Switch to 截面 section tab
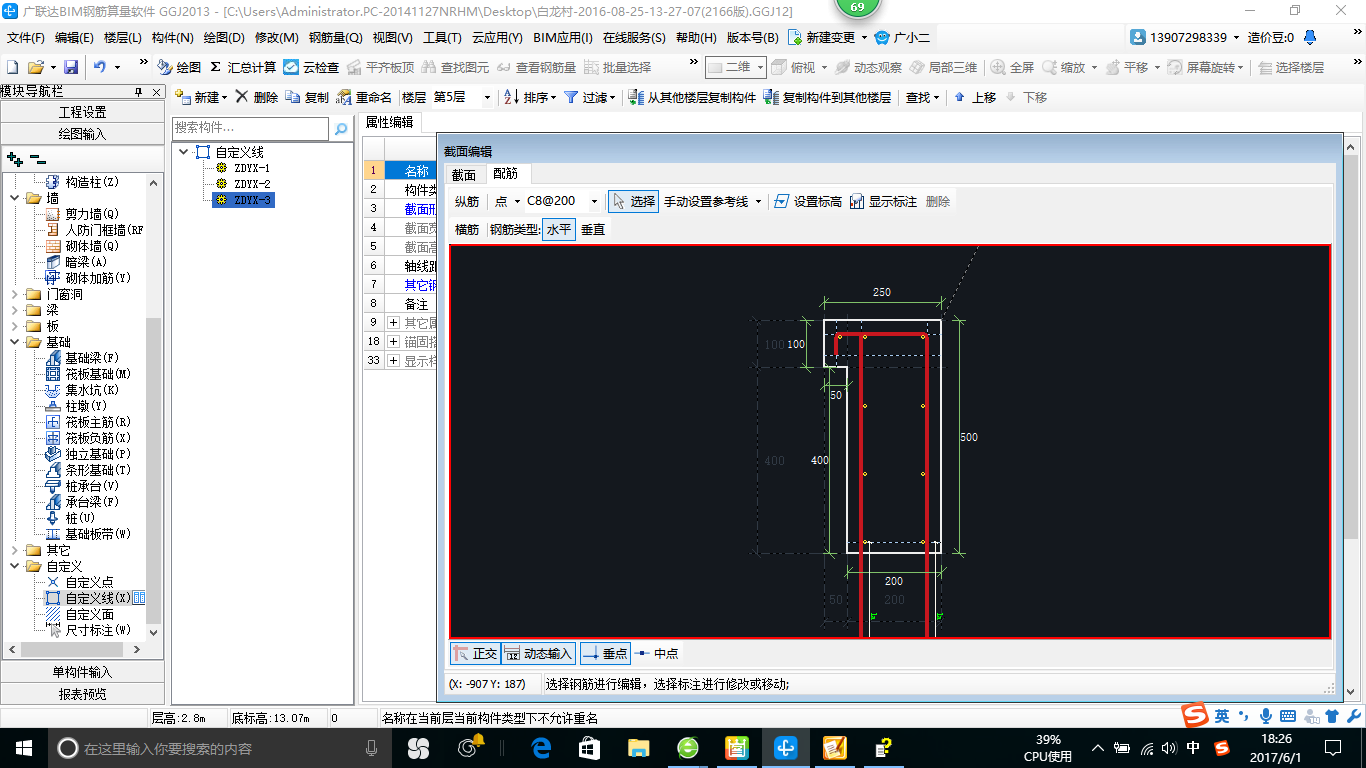The width and height of the screenshot is (1366, 768). [x=464, y=174]
